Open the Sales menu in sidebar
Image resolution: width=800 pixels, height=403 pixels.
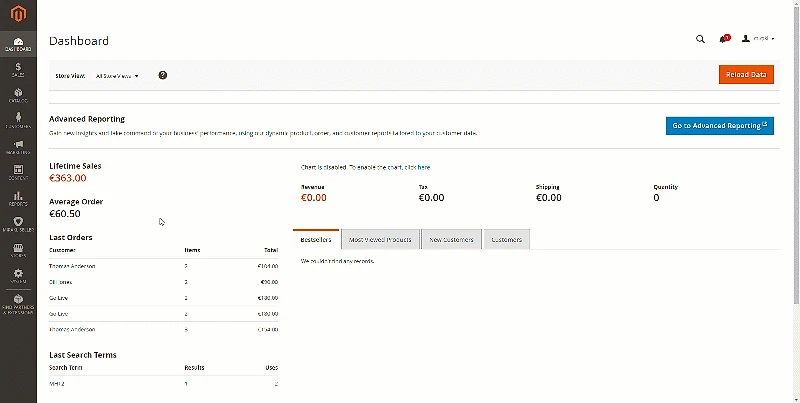18,70
